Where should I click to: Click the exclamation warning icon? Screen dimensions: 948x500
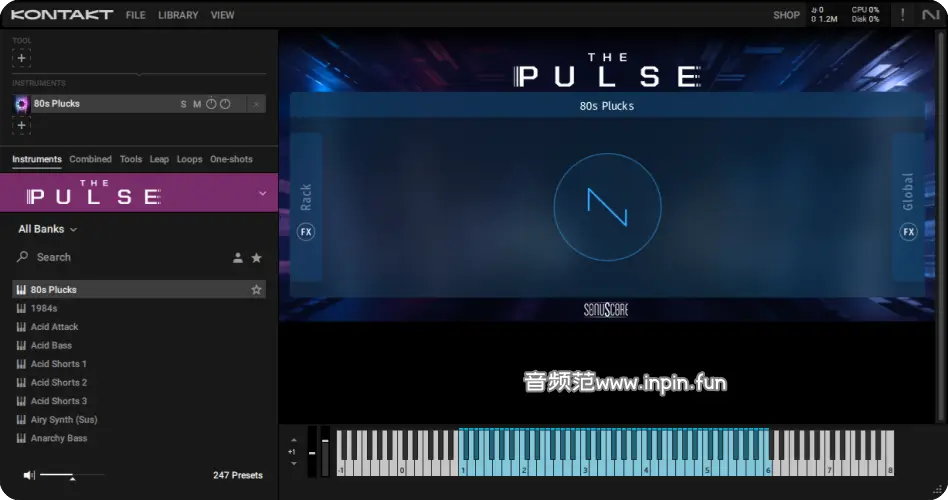[903, 15]
